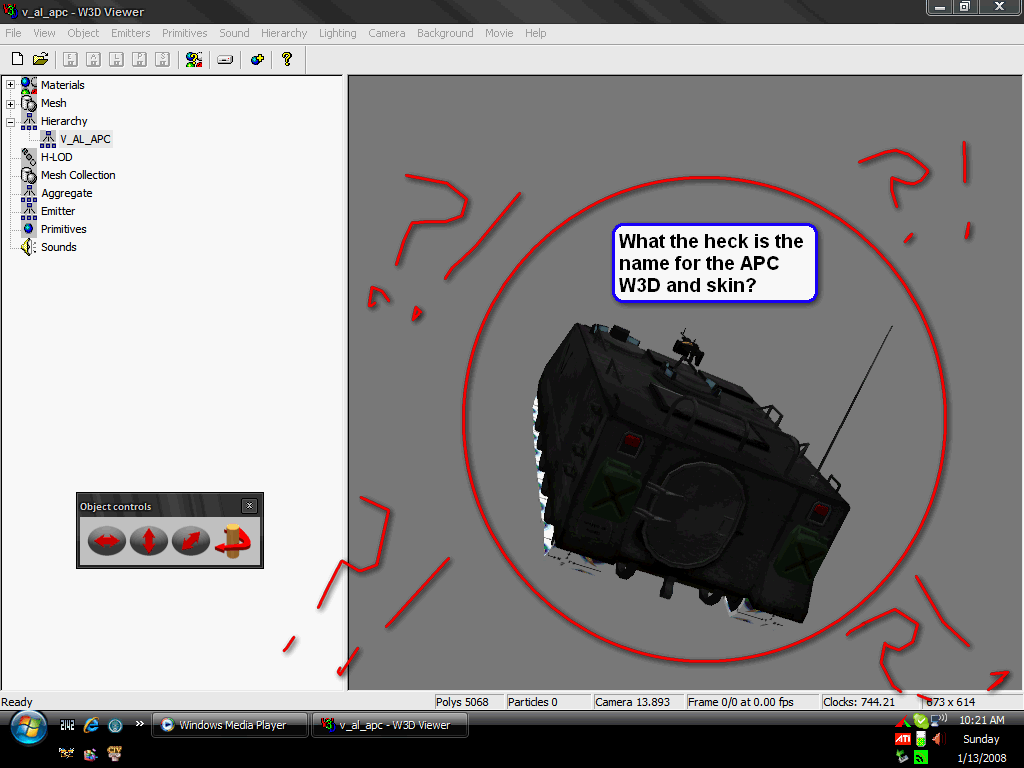Select the Sounds tree item

click(58, 247)
